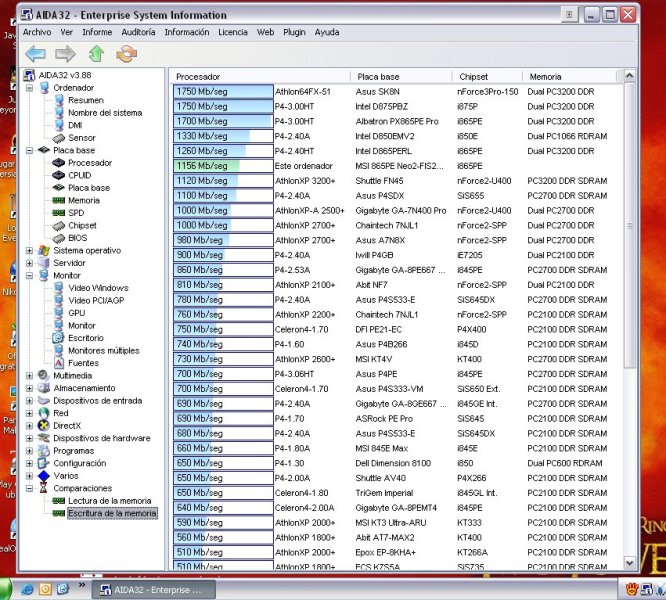Expand the Sistema operativo node

29,251
